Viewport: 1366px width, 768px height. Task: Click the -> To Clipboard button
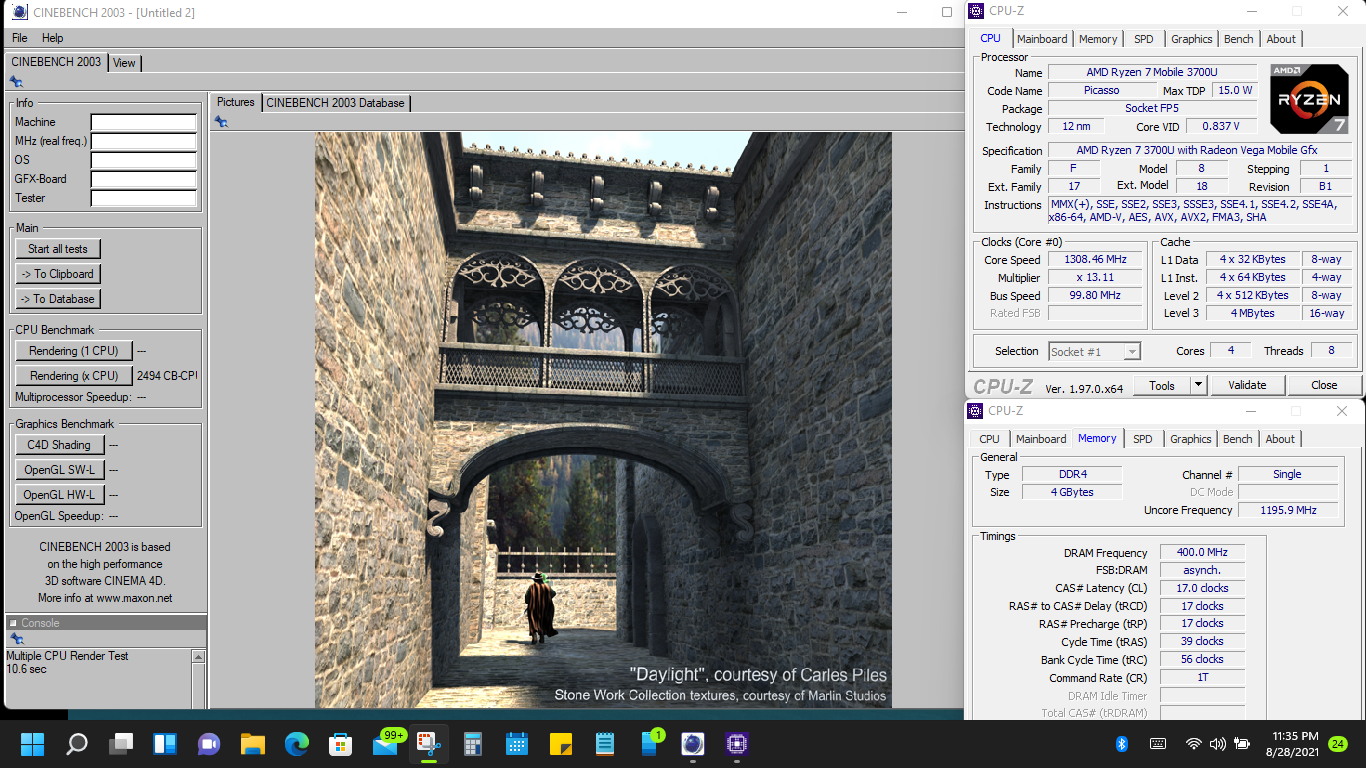pos(58,274)
